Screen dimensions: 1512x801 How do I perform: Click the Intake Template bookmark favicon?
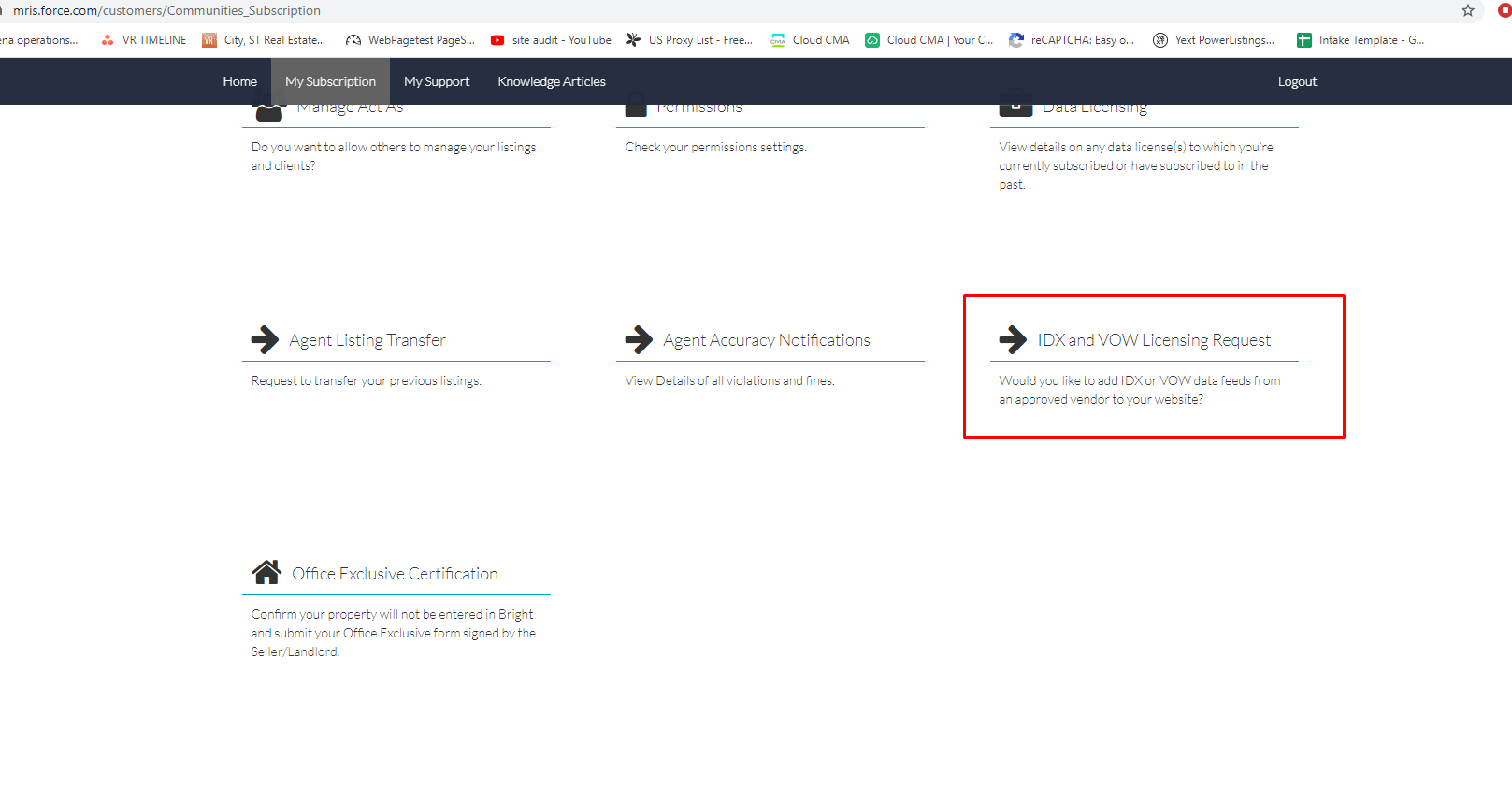tap(1304, 40)
